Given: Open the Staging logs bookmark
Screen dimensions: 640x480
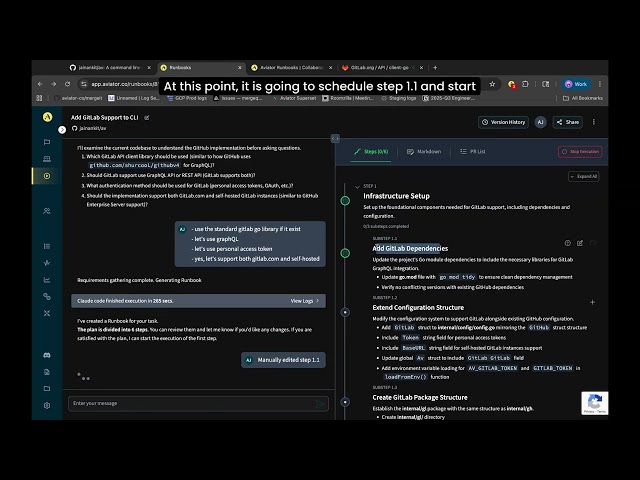Looking at the screenshot, I should click(x=398, y=98).
